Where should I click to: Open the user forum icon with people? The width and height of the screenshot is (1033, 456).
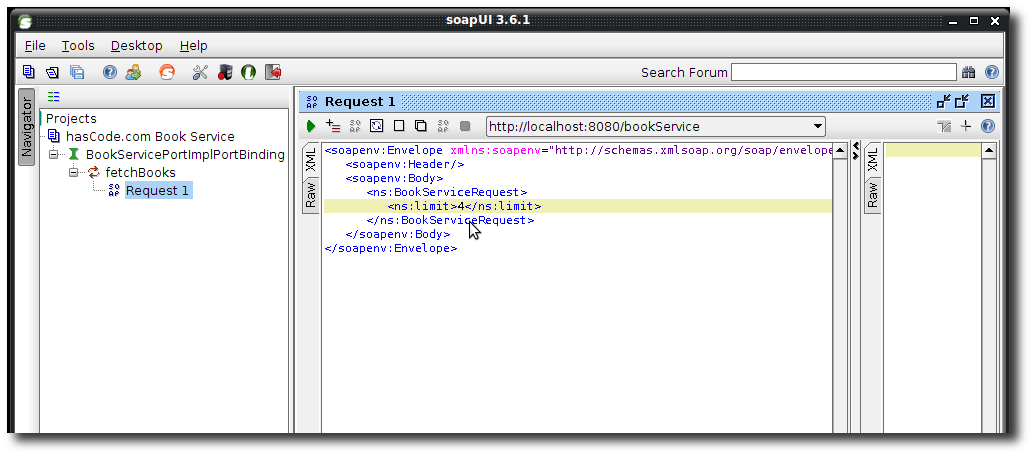[134, 72]
